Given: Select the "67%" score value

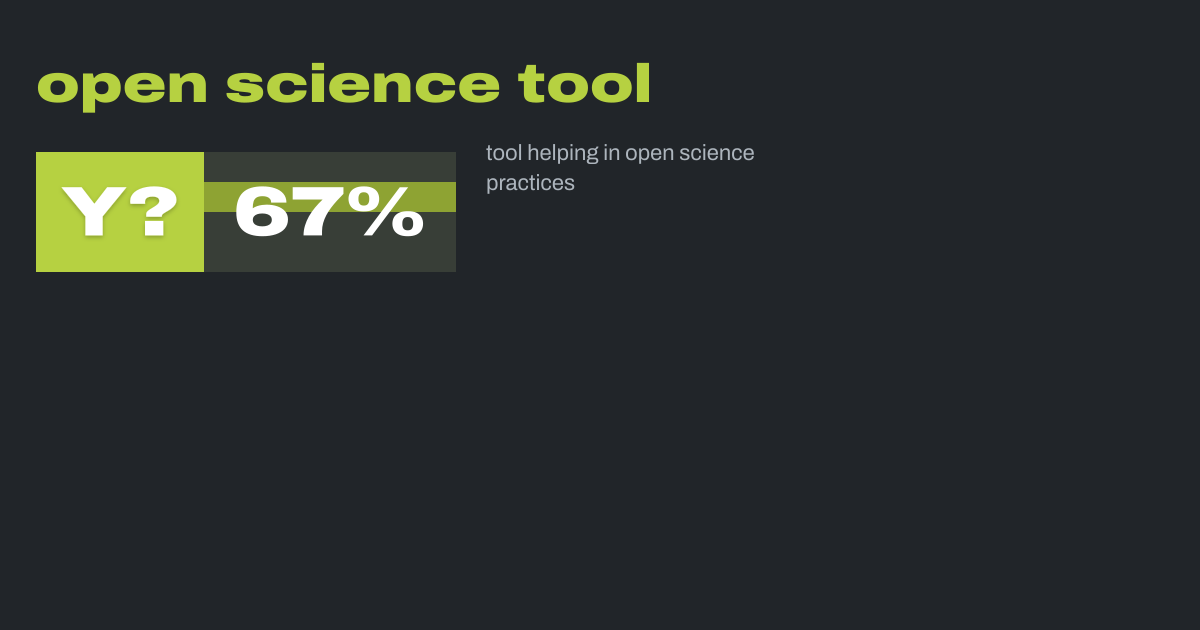Looking at the screenshot, I should (329, 212).
